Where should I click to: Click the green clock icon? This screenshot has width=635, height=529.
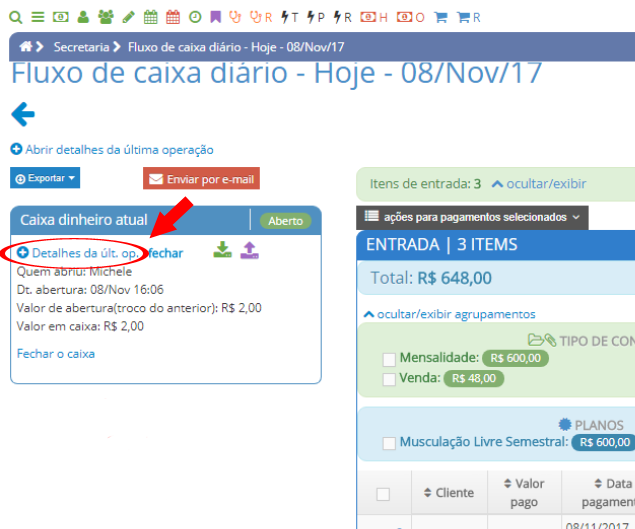pyautogui.click(x=194, y=17)
